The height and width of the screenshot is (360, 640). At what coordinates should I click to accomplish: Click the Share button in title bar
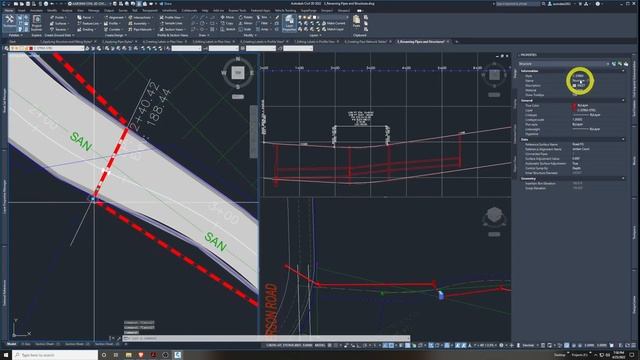[166, 4]
